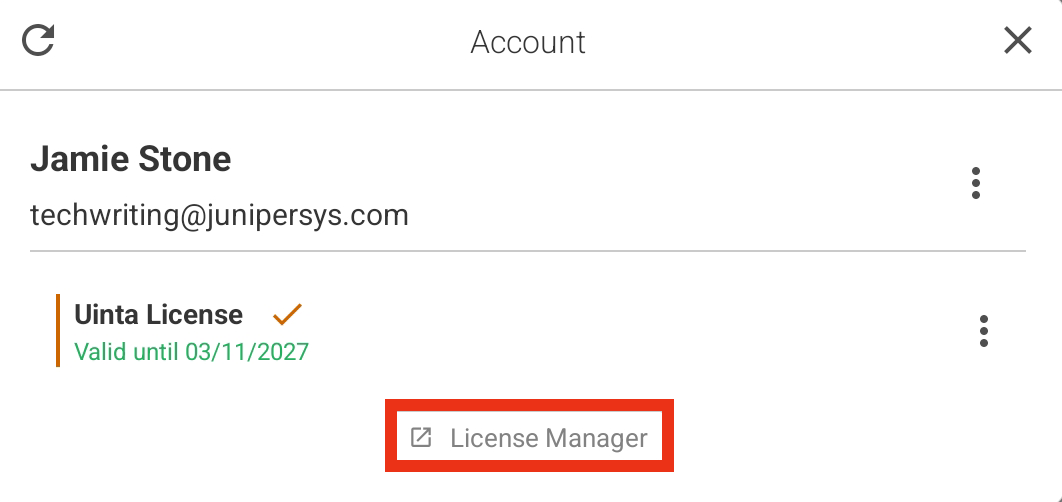
Task: Tap the circular arrow reload icon
Action: [x=38, y=41]
